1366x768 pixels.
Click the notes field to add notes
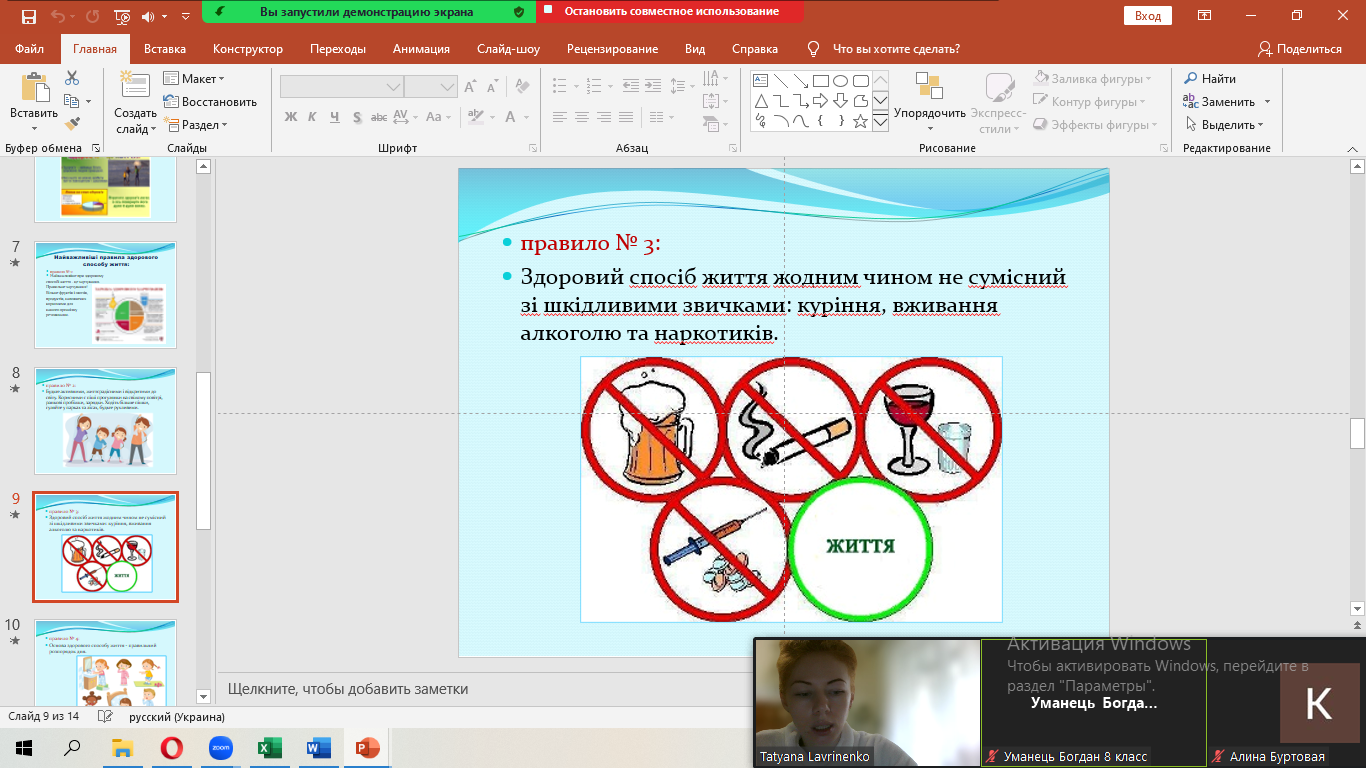coord(480,689)
